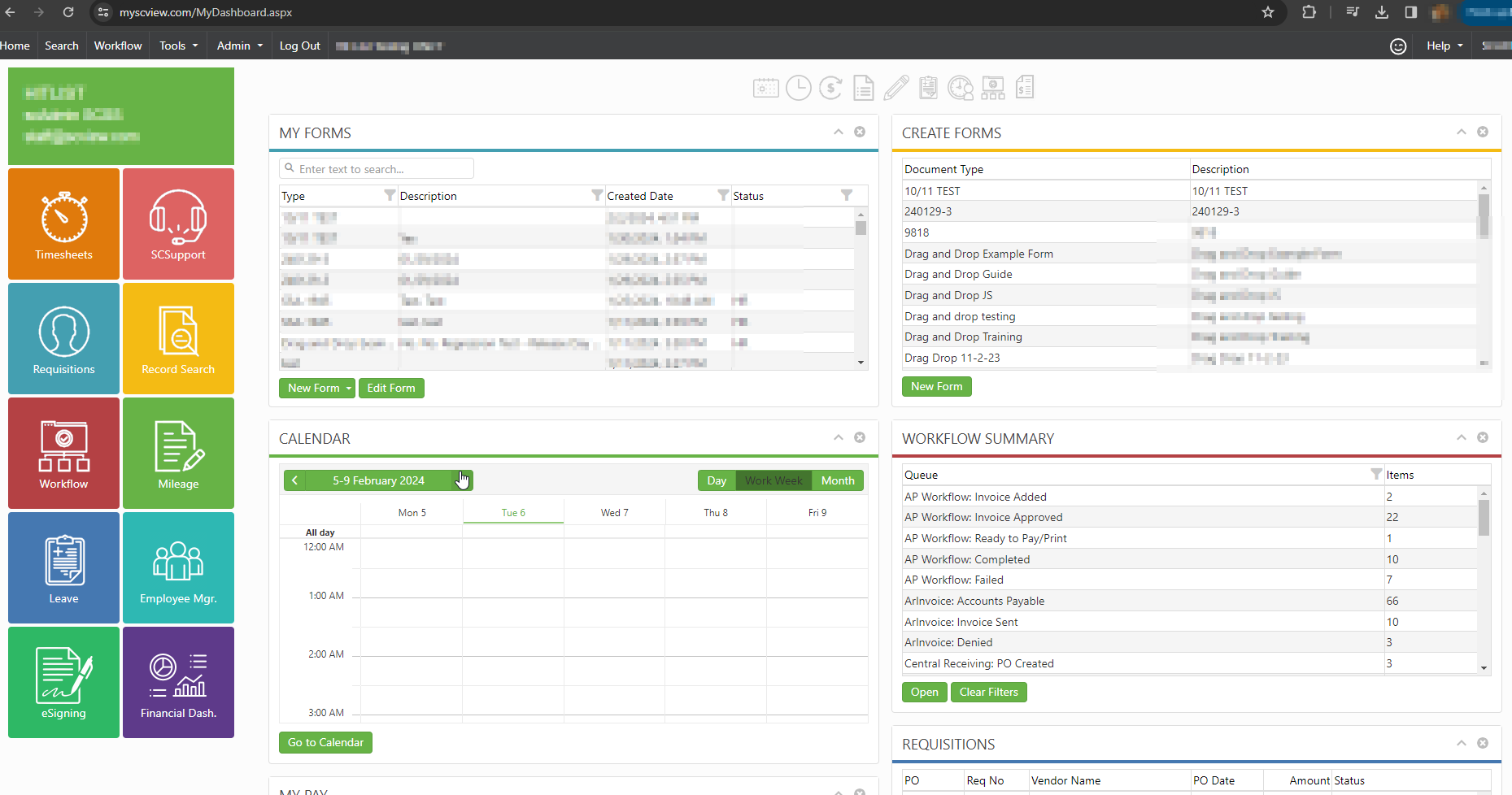This screenshot has height=795, width=1512.
Task: Filter My Forms by Description column
Action: [597, 195]
